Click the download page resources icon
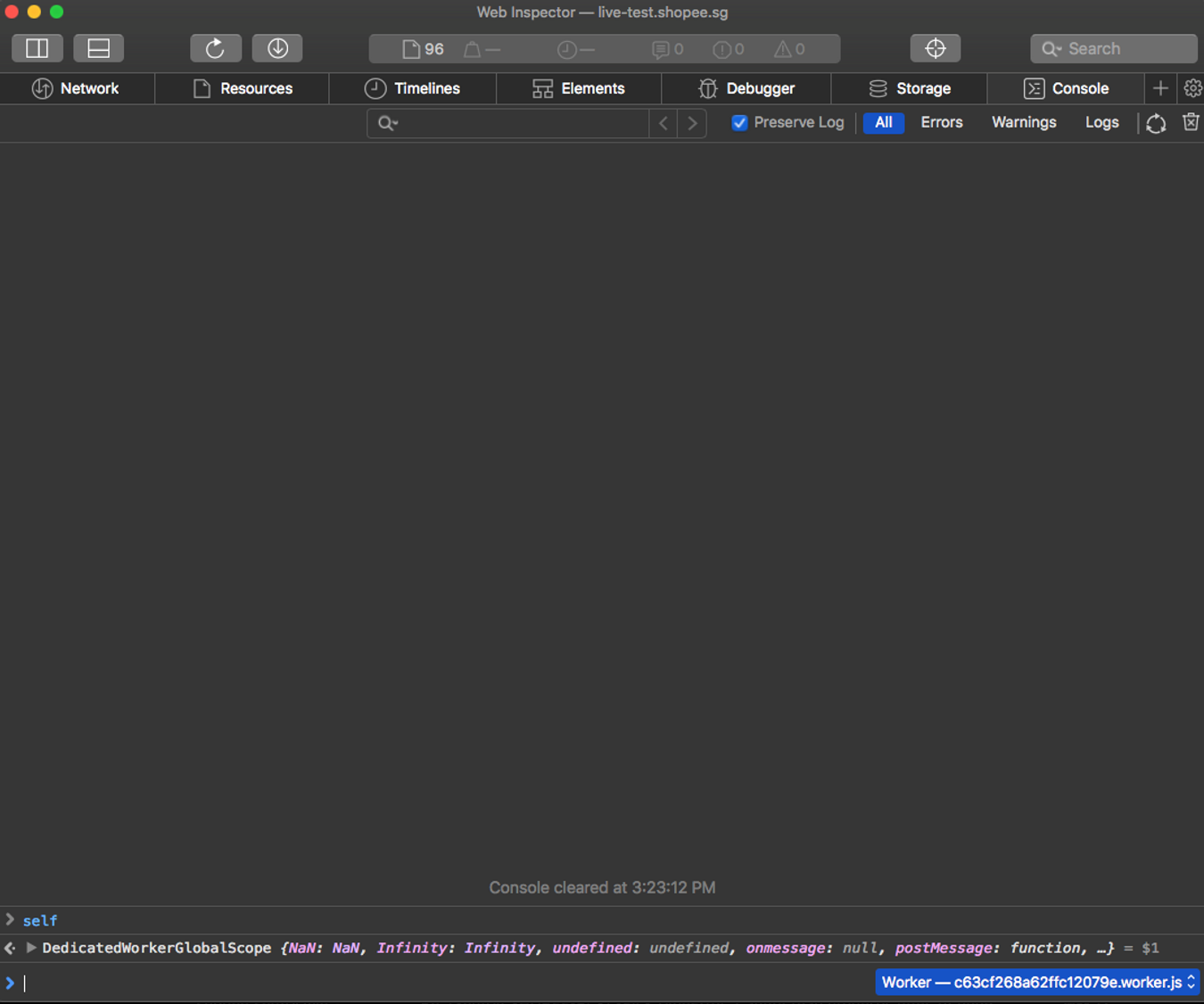The height and width of the screenshot is (1004, 1204). pyautogui.click(x=276, y=48)
